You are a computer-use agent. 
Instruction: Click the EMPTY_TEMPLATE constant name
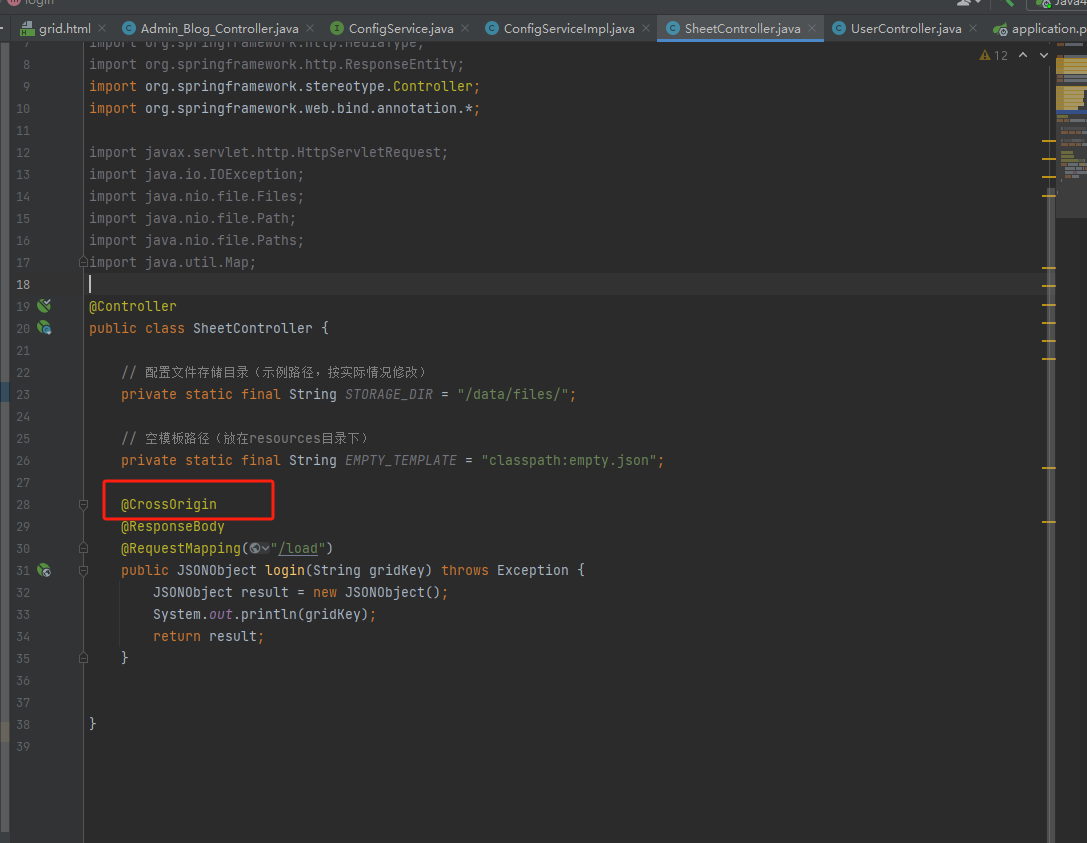click(401, 460)
